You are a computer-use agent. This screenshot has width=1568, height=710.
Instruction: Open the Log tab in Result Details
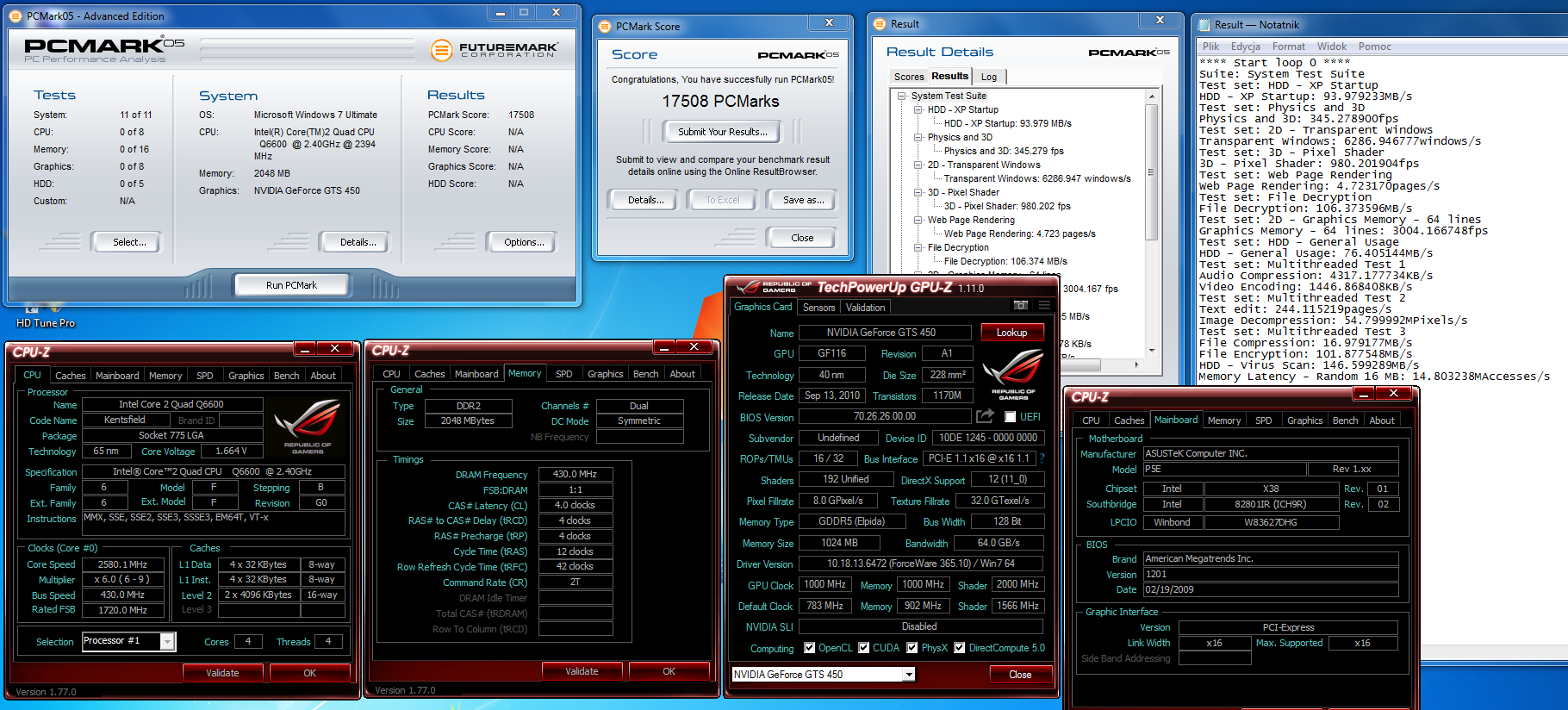pyautogui.click(x=989, y=77)
